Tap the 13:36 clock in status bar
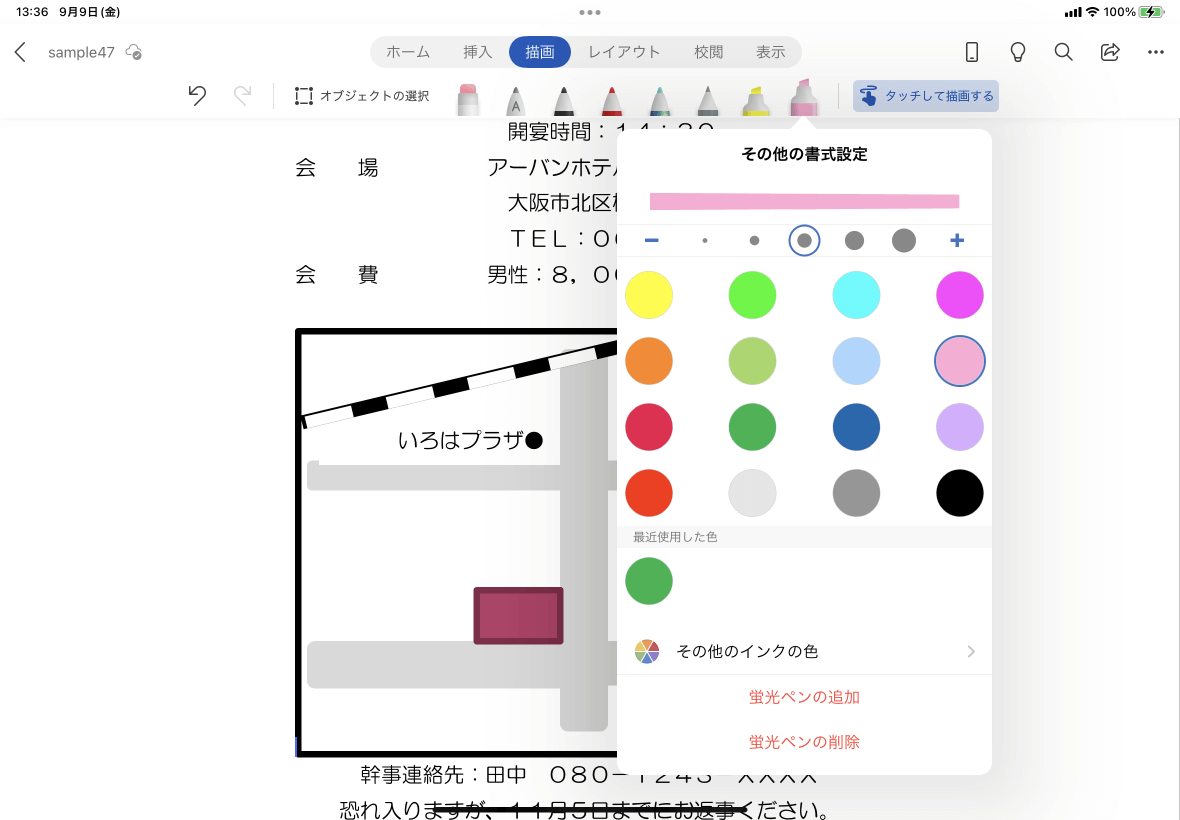1180x820 pixels. [32, 12]
